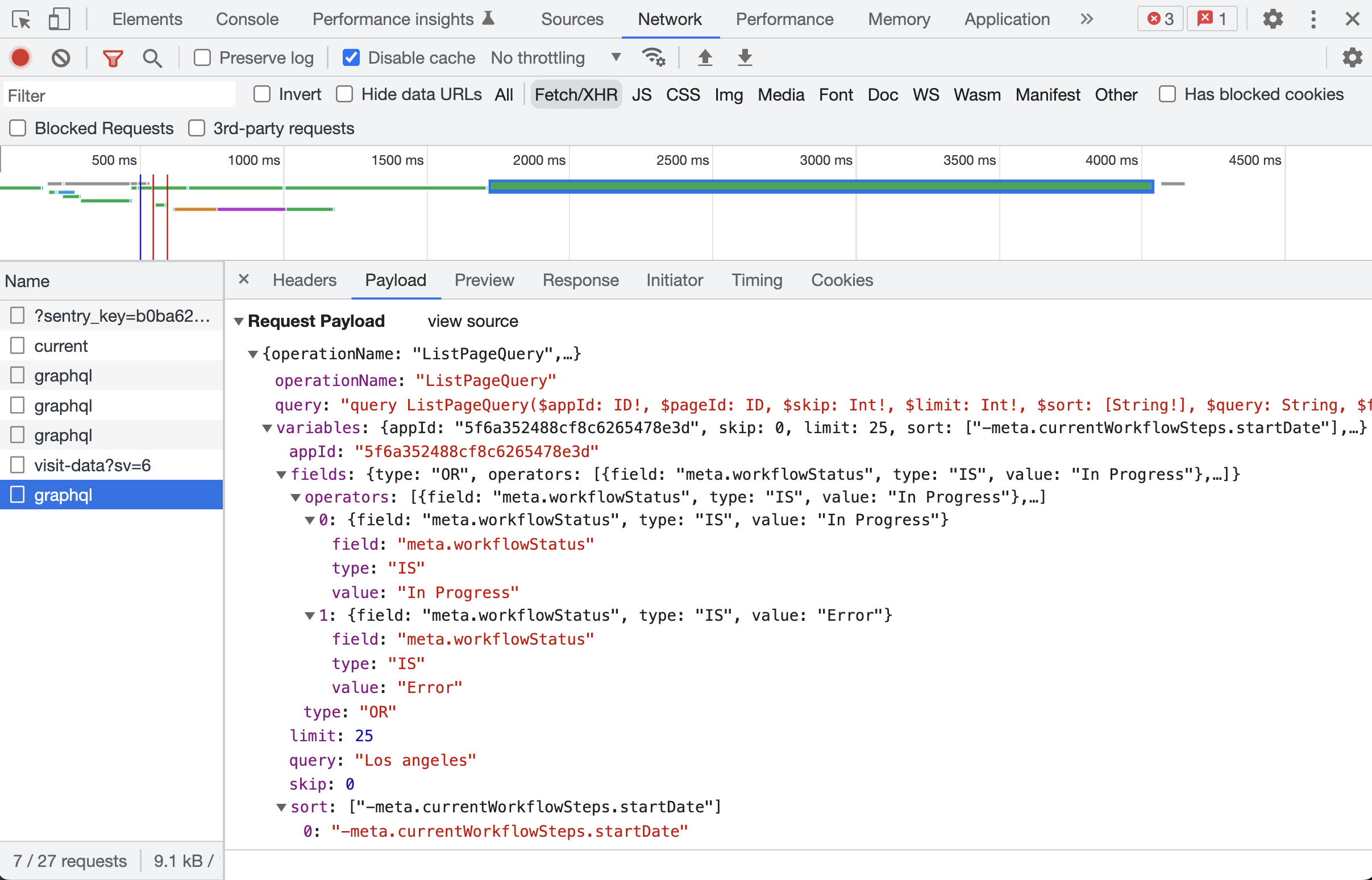The height and width of the screenshot is (880, 1372).
Task: Clear the network log
Action: tap(61, 58)
